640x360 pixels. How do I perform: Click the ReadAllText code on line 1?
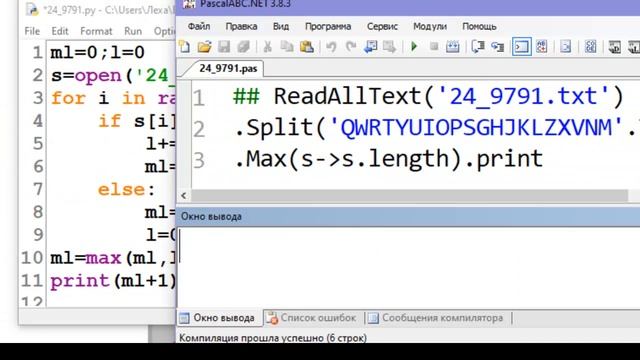coord(429,97)
